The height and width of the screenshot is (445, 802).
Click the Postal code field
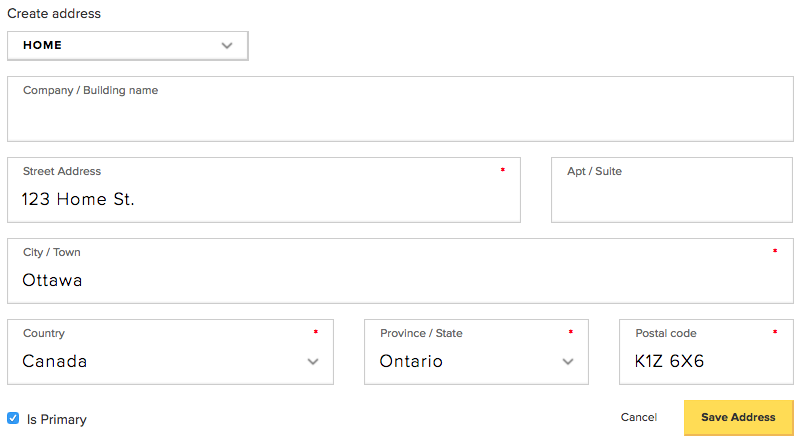[x=706, y=352]
